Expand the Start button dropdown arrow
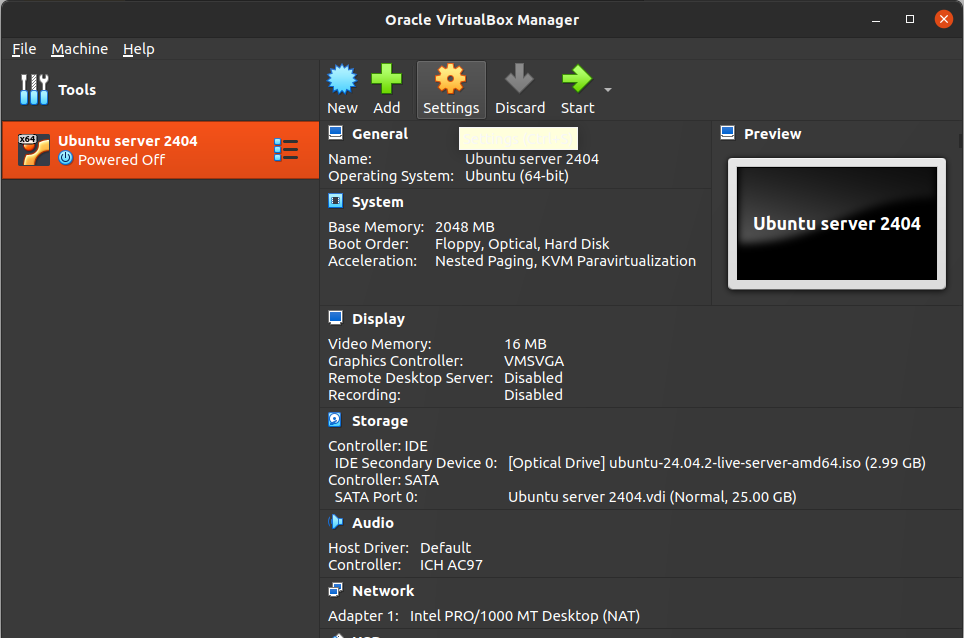This screenshot has width=964, height=638. point(608,90)
